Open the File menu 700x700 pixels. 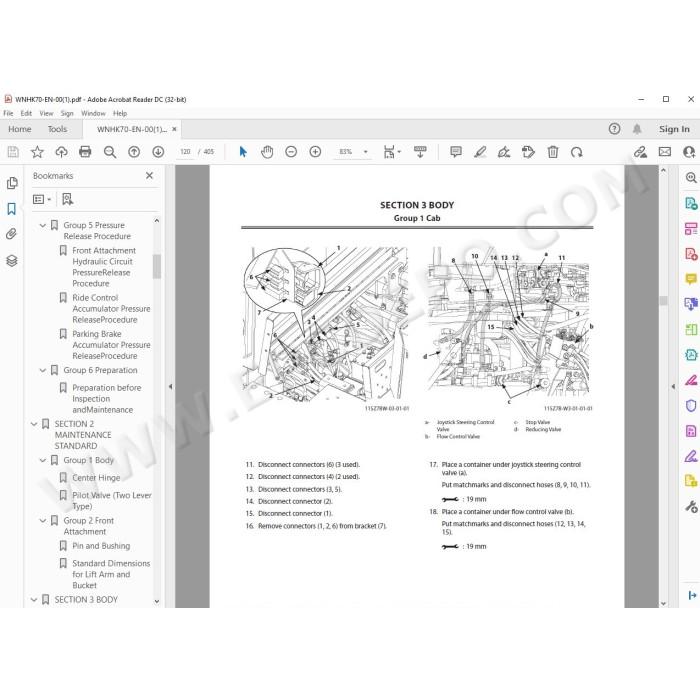(8, 113)
